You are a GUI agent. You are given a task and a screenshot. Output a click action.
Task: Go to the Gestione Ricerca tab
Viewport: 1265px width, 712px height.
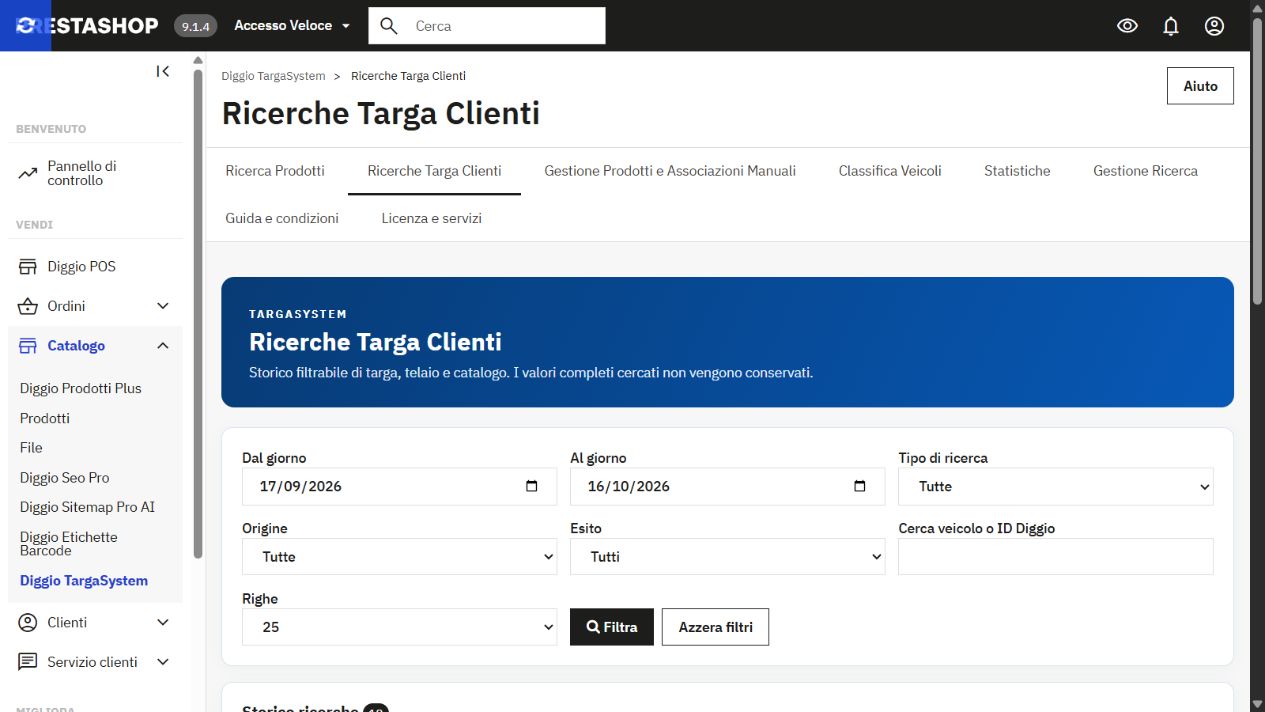tap(1145, 171)
